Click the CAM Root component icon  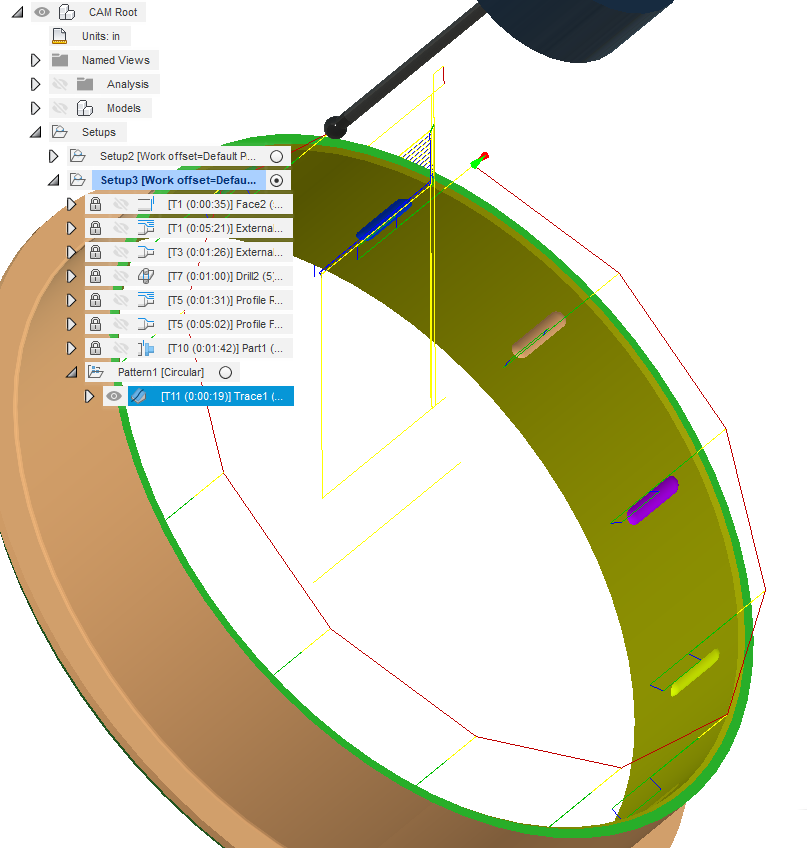point(67,12)
